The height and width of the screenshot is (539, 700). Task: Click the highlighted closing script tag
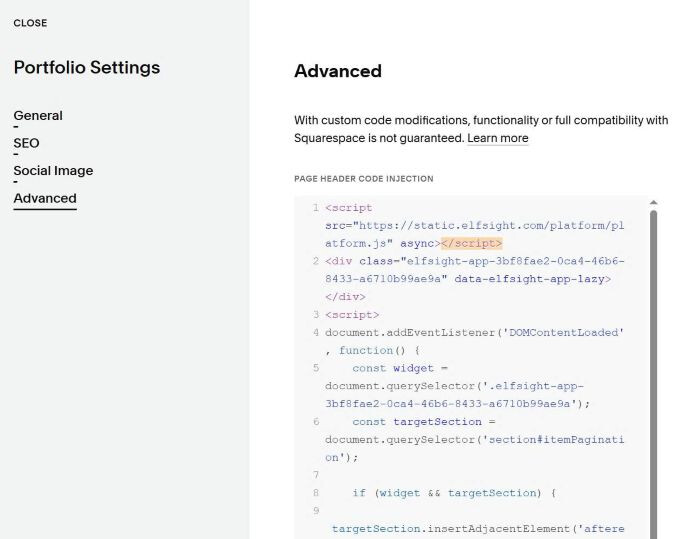471,243
